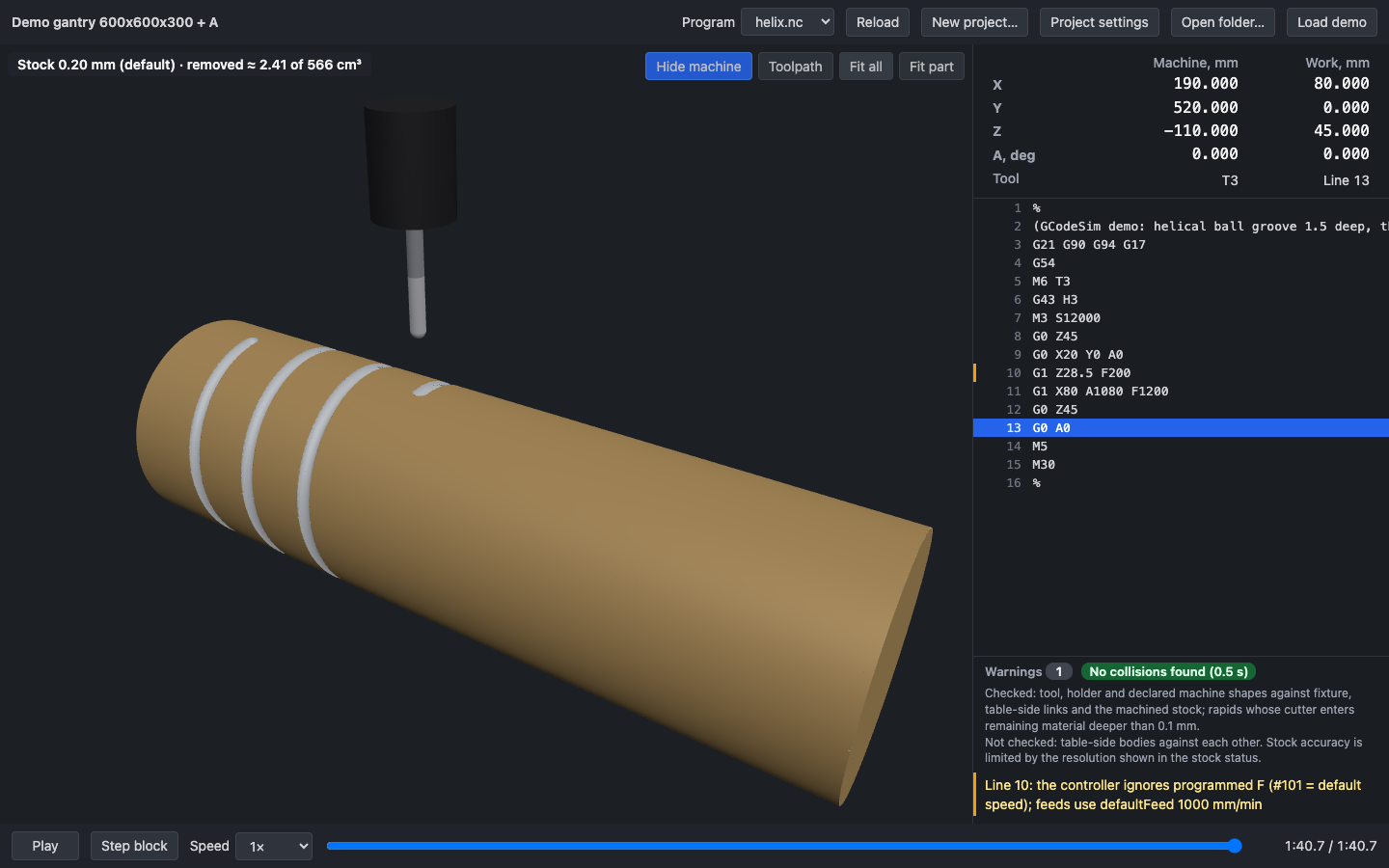1389x868 pixels.
Task: Select line 8 G0 Z45
Action: 1181,337
